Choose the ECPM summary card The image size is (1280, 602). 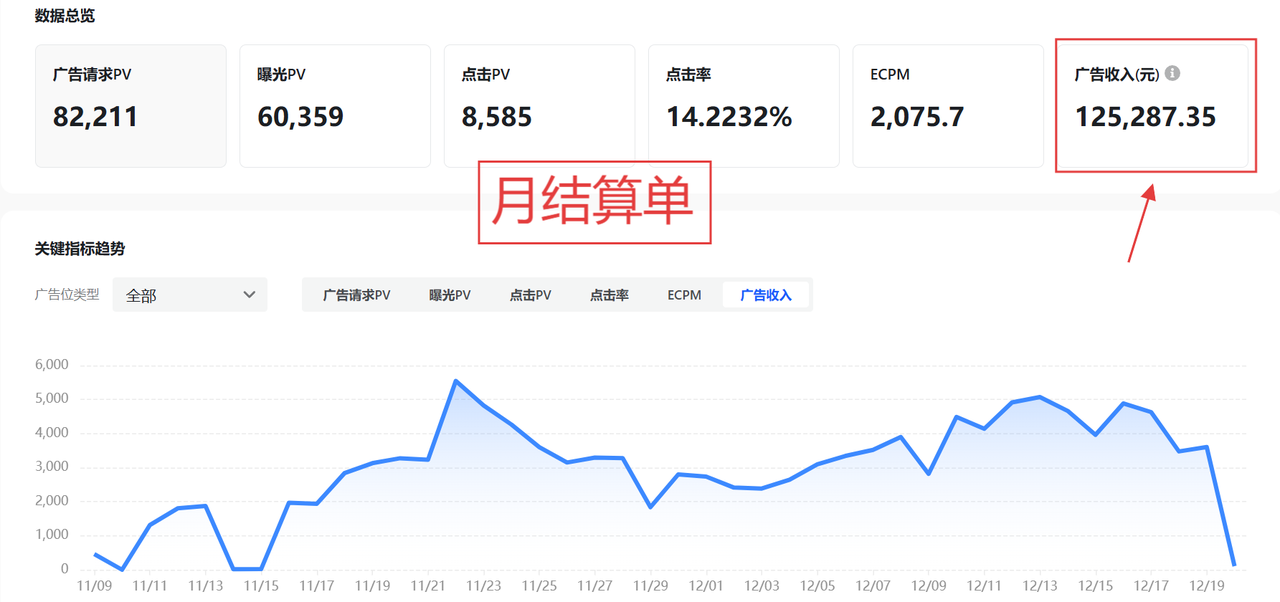947,105
